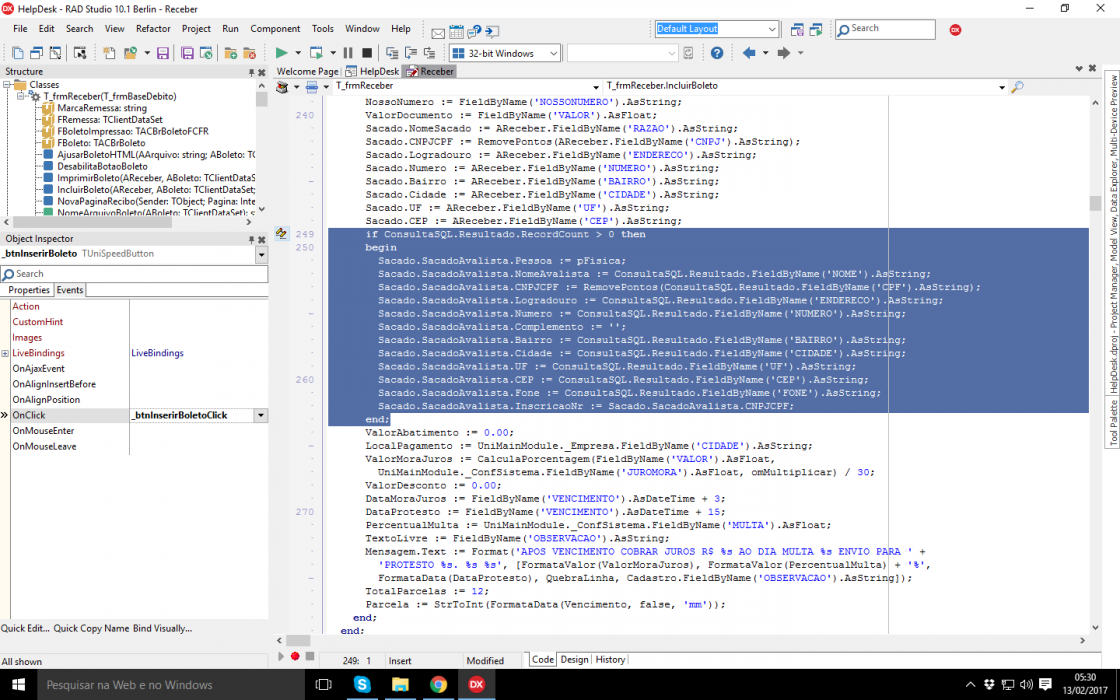Open the Tool Palette side tab
Screen dimensions: 1120x700
(1113, 423)
